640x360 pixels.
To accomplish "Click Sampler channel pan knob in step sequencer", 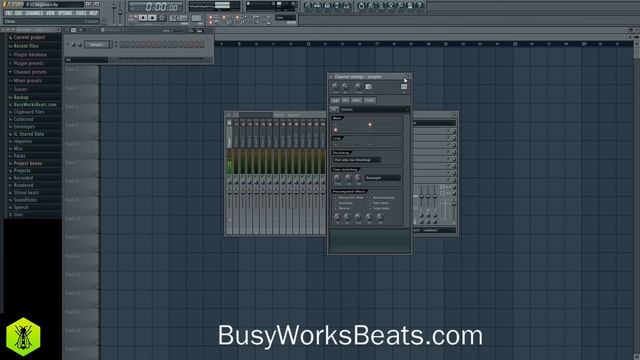I will 73,44.
